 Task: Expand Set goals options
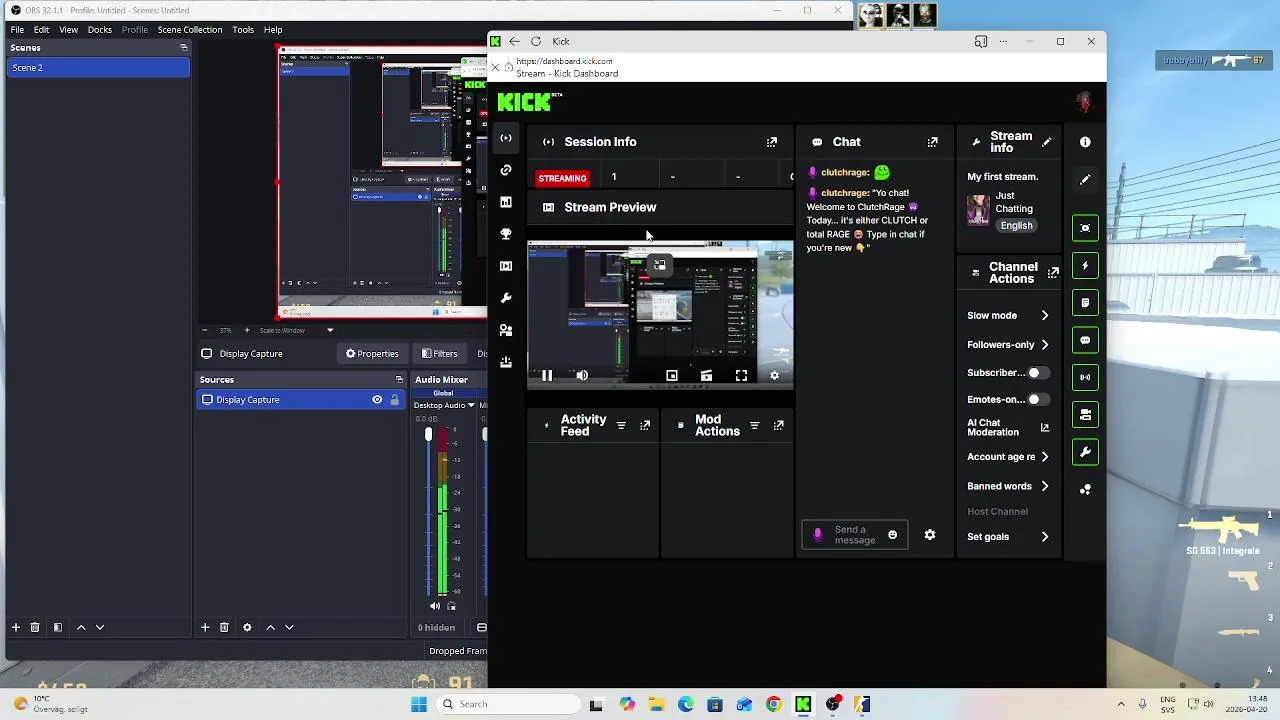1045,537
